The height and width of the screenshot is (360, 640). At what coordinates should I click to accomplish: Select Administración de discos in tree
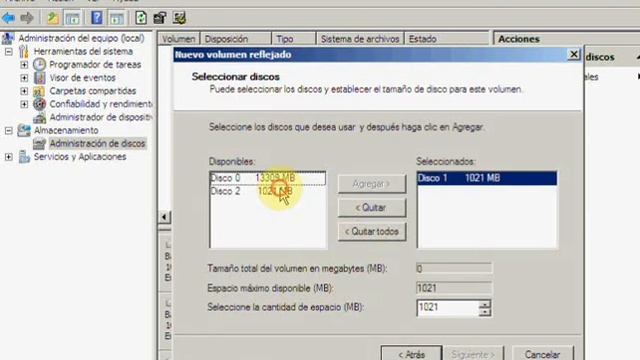(x=97, y=143)
